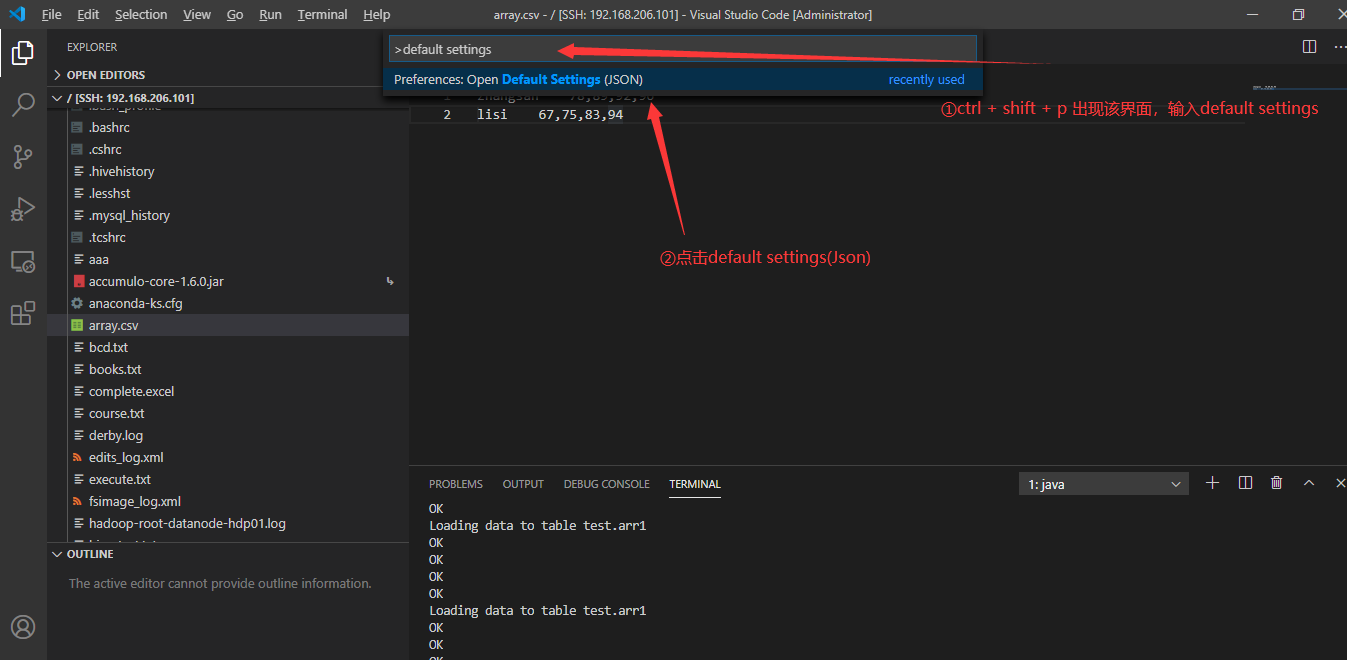
Task: Open the terminal selector dropdown showing 1: java
Action: coord(1103,483)
